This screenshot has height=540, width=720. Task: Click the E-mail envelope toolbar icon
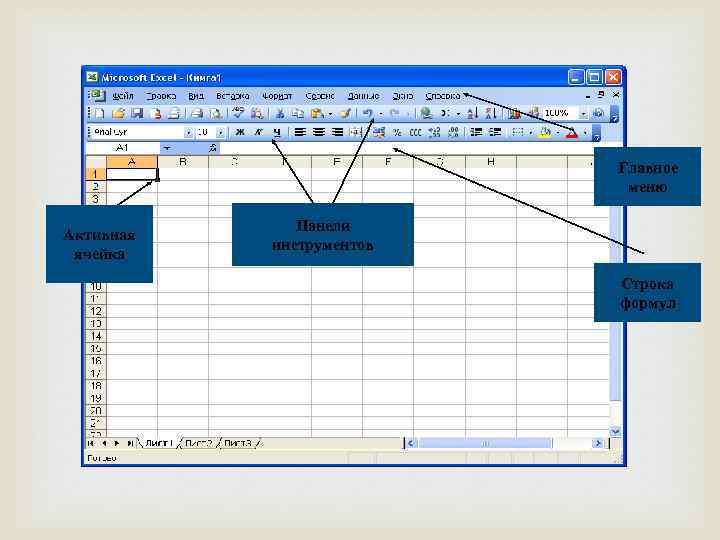coord(174,113)
